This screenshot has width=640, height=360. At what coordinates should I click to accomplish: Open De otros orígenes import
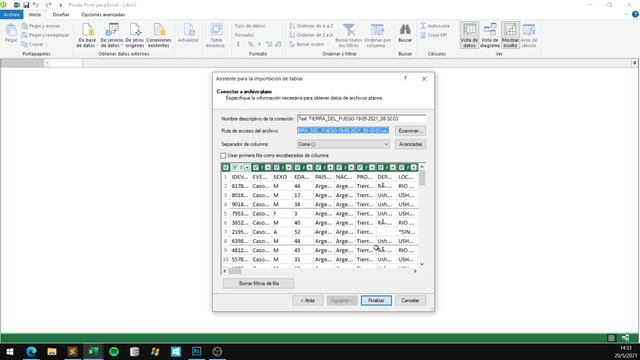point(135,36)
